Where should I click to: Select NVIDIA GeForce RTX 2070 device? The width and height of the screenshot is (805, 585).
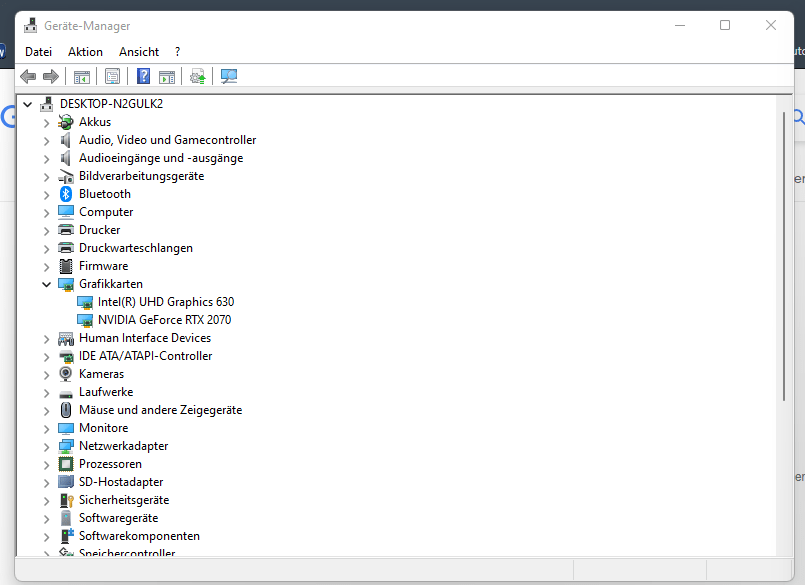(164, 320)
